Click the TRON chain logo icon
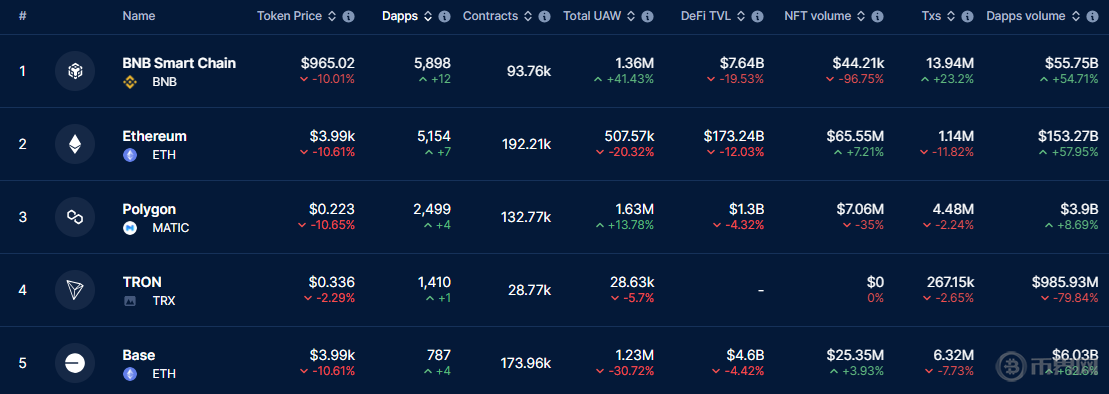The width and height of the screenshot is (1109, 394). pos(75,290)
